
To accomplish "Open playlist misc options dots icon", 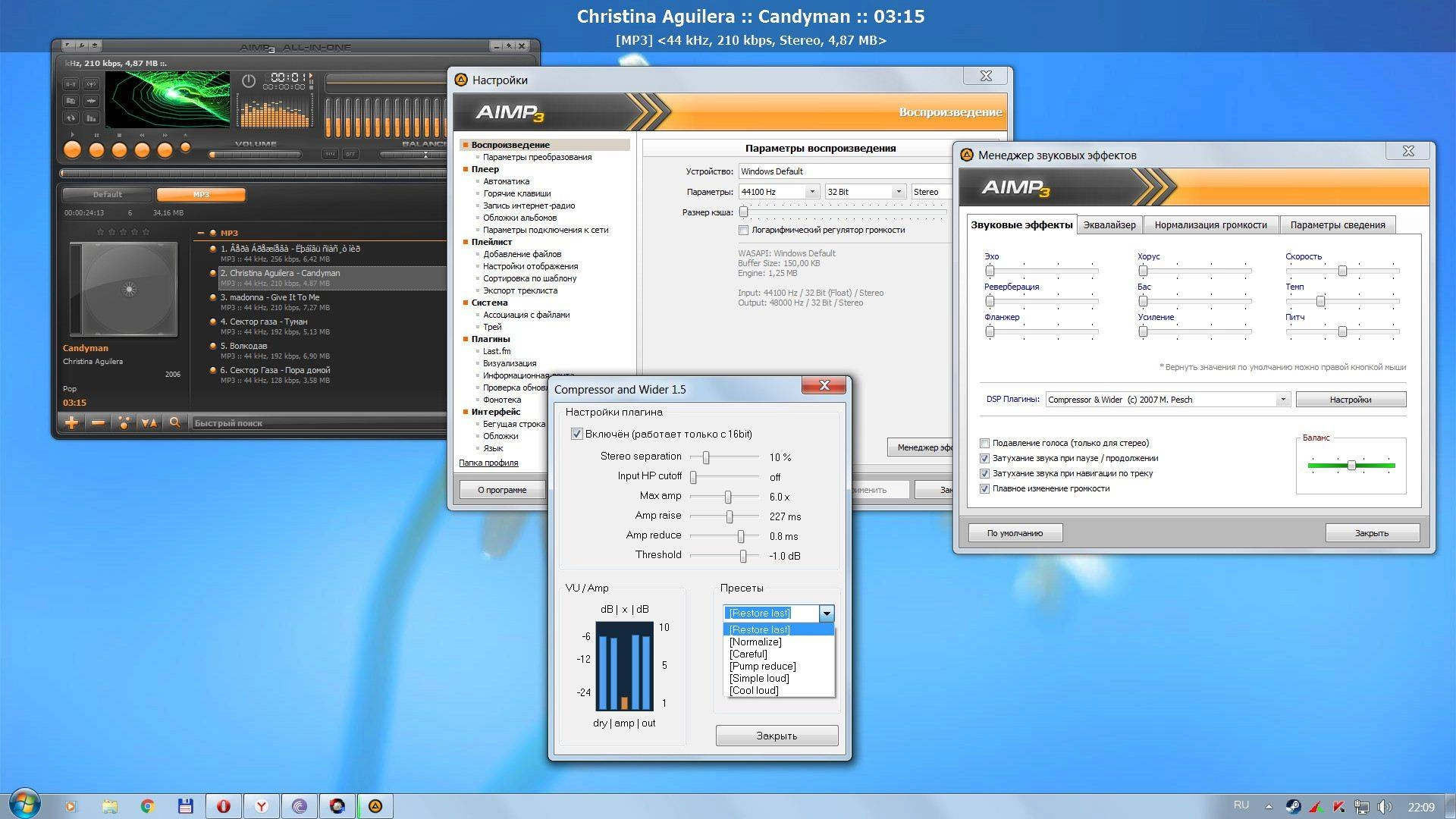I will 124,423.
